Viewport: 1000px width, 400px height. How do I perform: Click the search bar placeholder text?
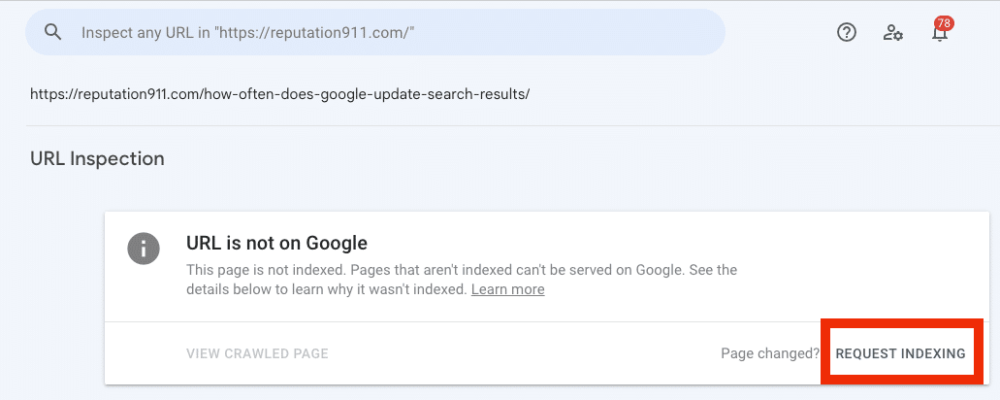click(x=248, y=33)
